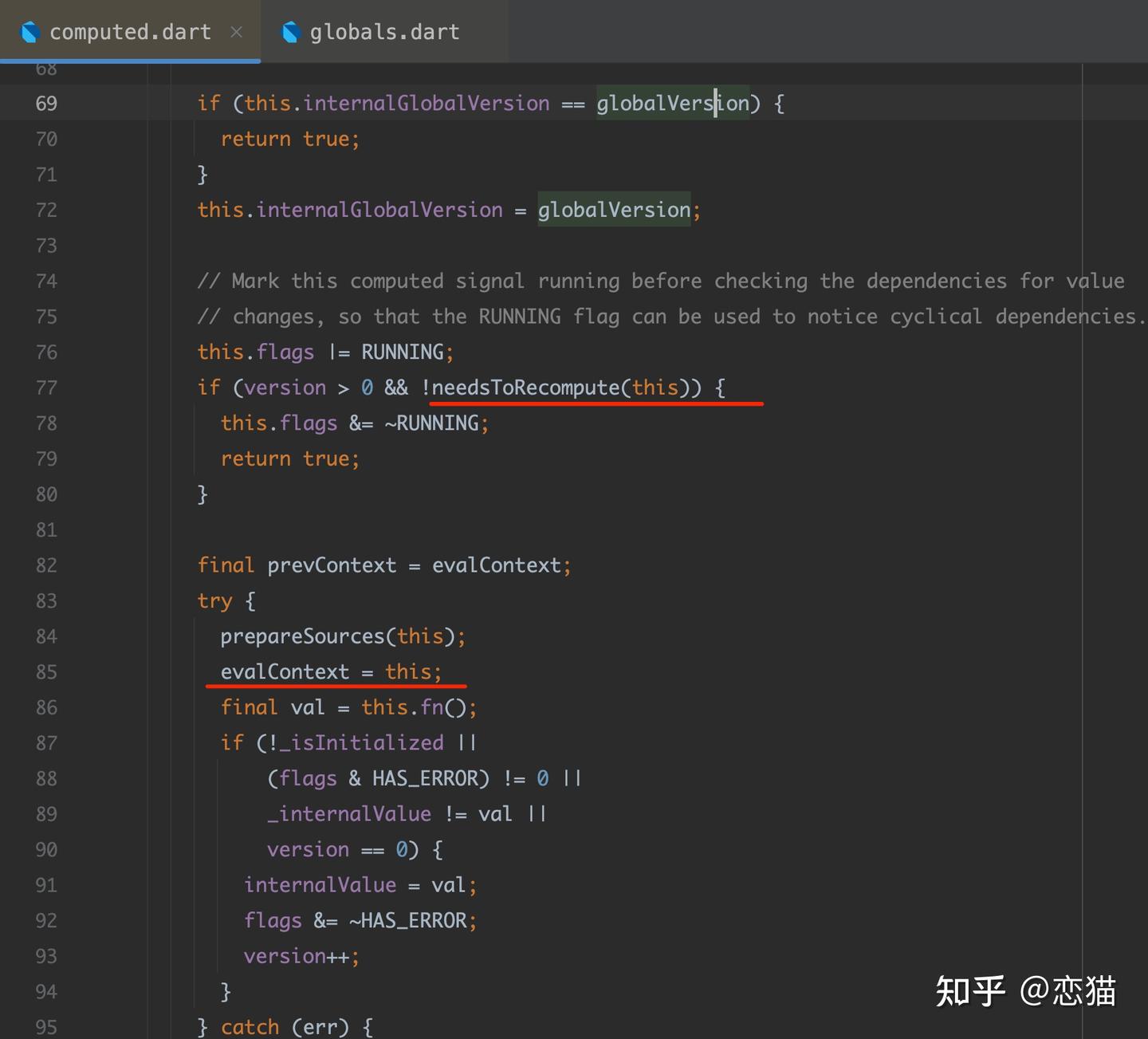Click RUNNING constant on line 76

point(403,352)
